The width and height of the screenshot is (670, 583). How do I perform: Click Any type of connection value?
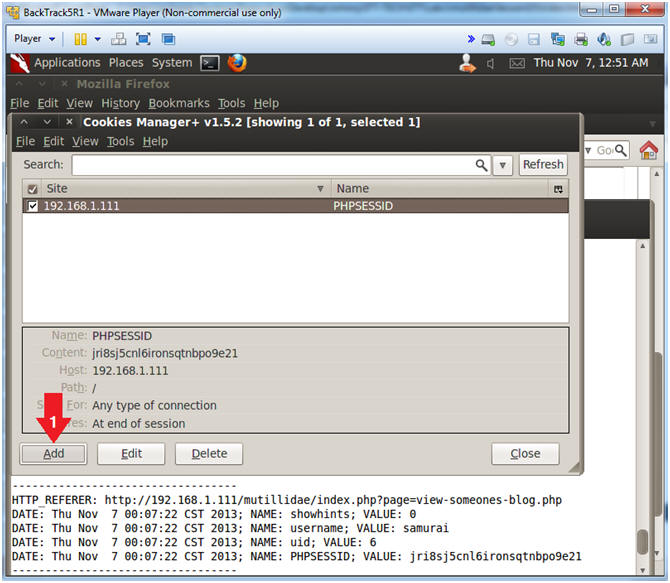[154, 406]
